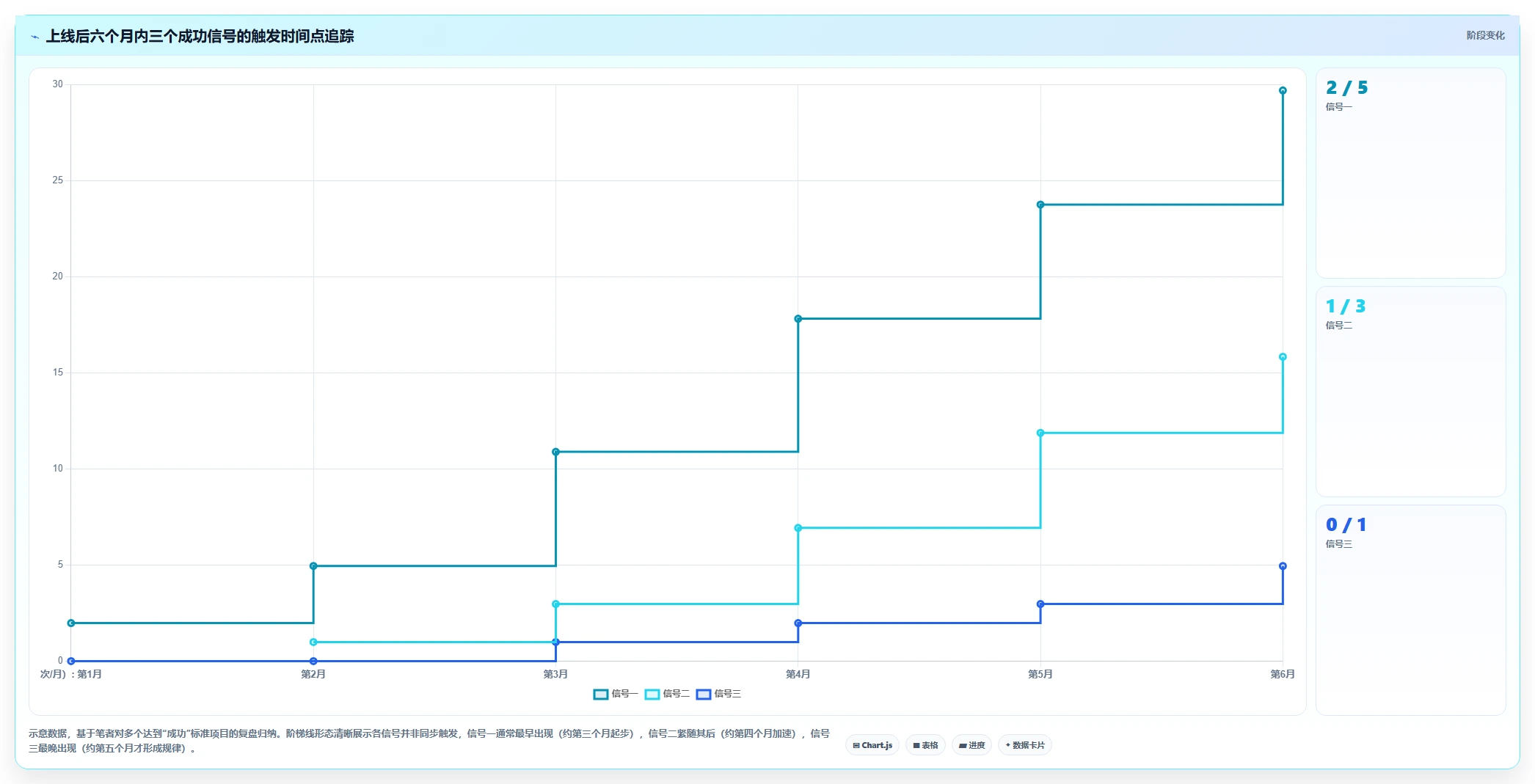This screenshot has width=1535, height=784.
Task: Click the 信号一 data point at 第1月
Action: 71,623
